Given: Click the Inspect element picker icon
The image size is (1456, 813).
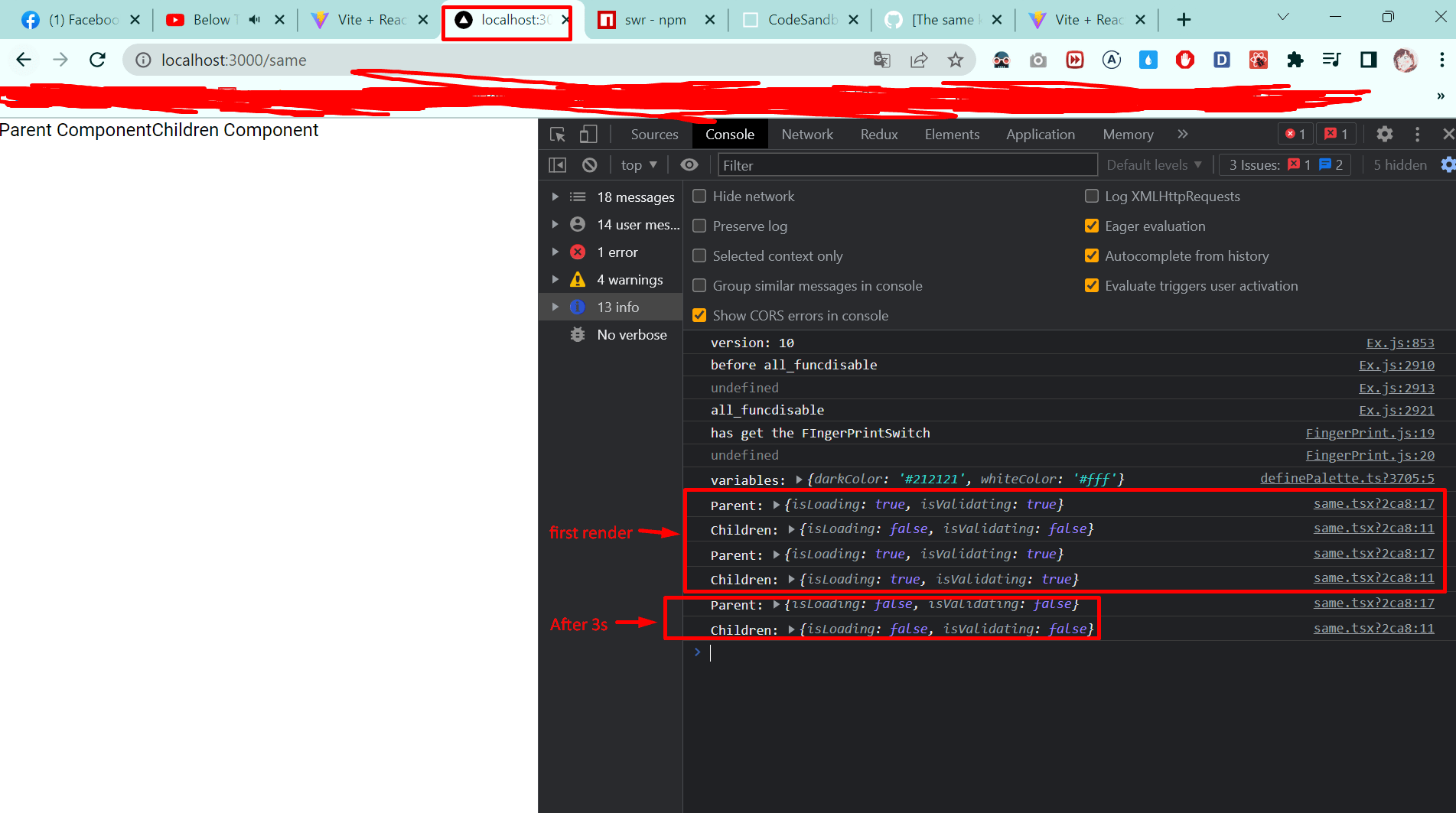Looking at the screenshot, I should [x=556, y=134].
